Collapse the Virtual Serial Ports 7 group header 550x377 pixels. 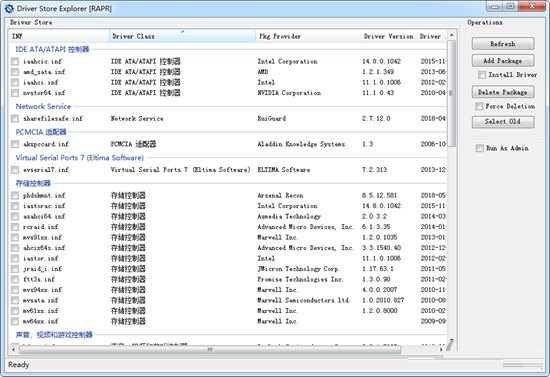tap(80, 157)
